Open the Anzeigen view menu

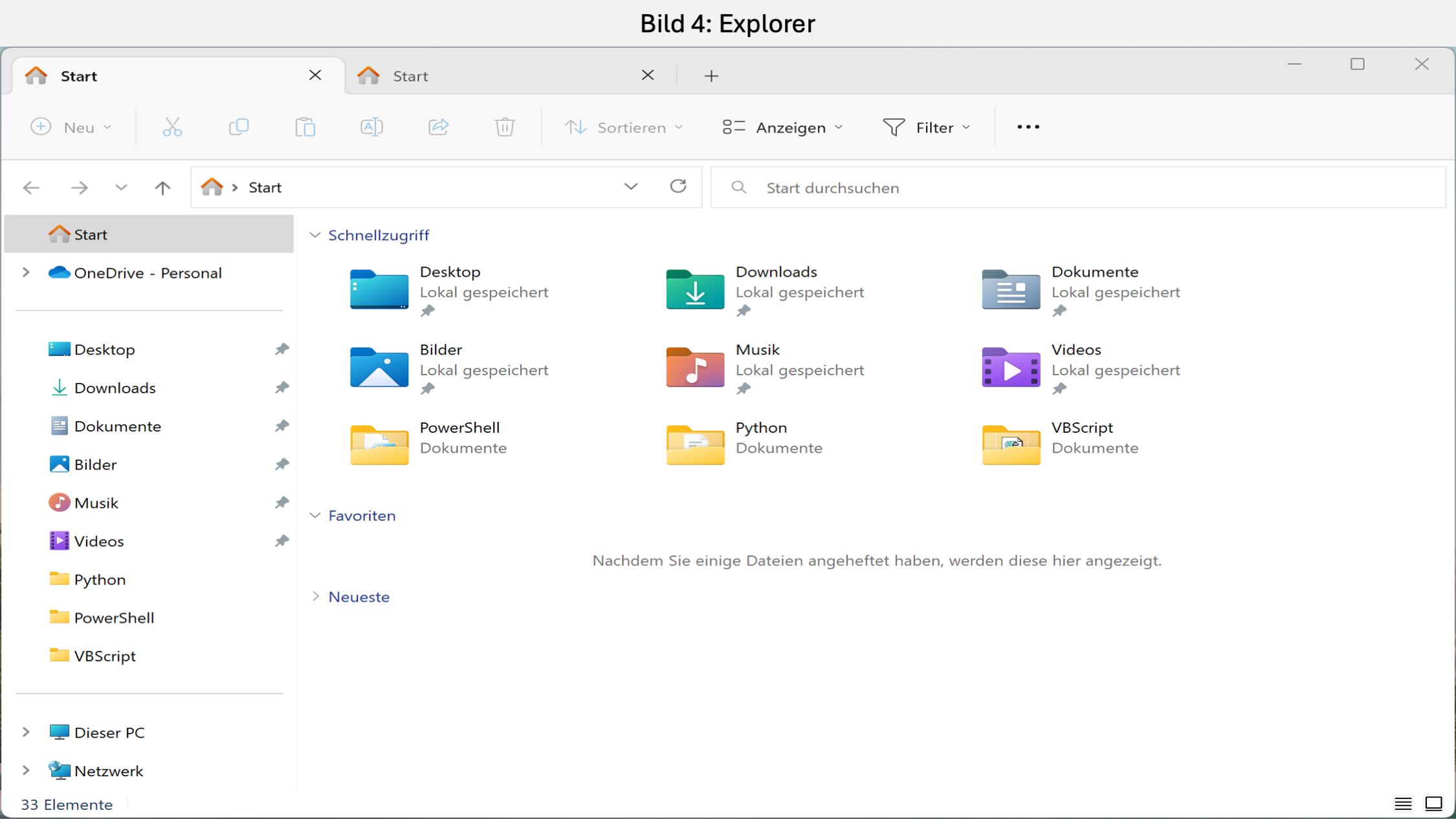pyautogui.click(x=782, y=127)
